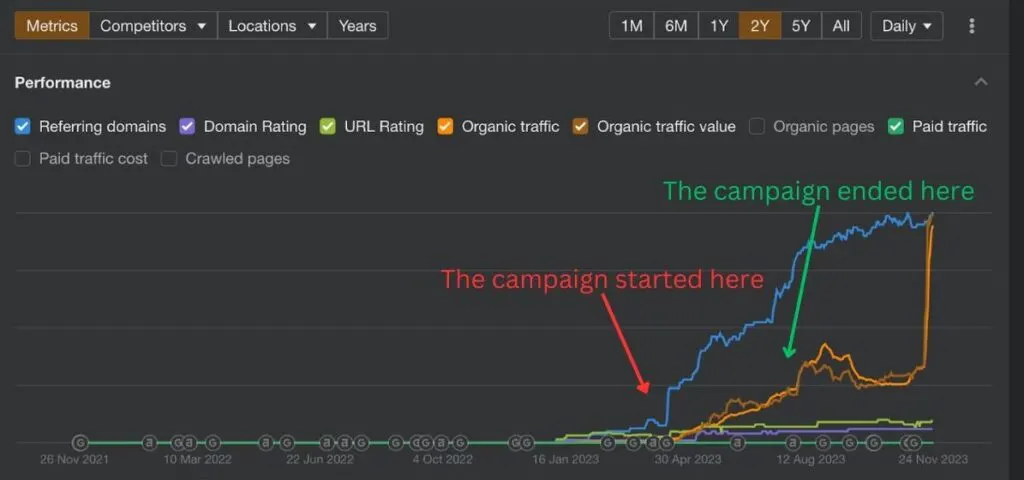The height and width of the screenshot is (480, 1024).
Task: Open the Daily interval dropdown
Action: [x=906, y=26]
